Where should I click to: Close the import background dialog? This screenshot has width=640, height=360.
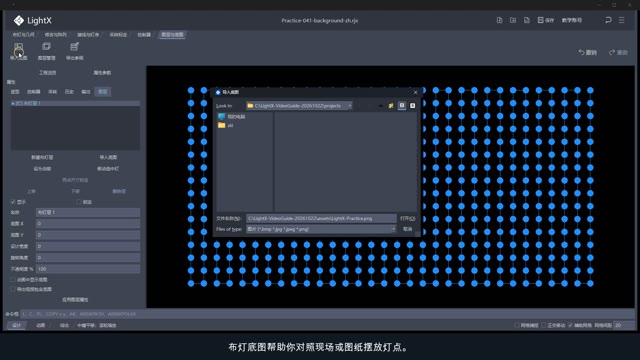coord(416,92)
